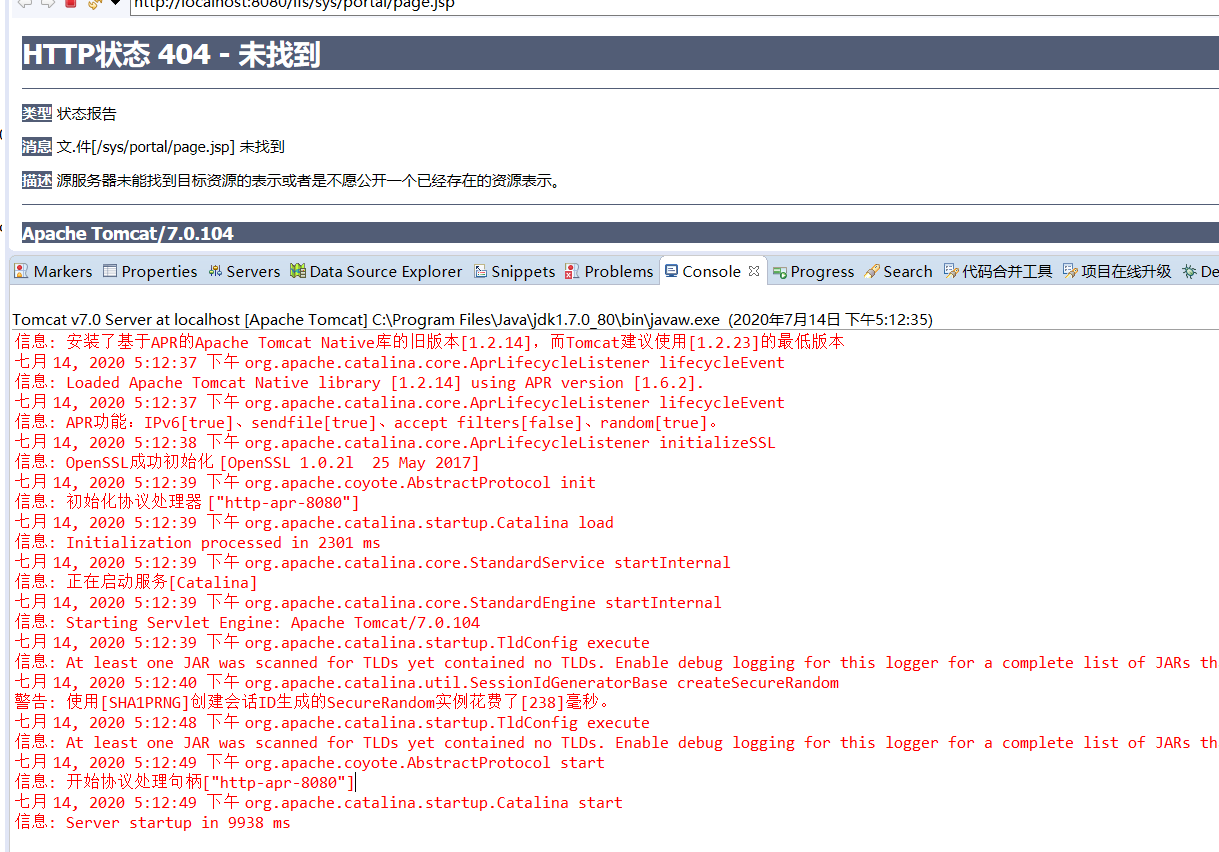Click description text starting with 源服务器未能找到

(311, 181)
